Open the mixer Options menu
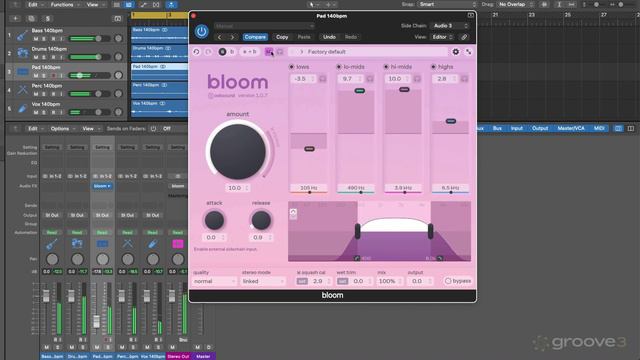This screenshot has width=640, height=360. (62, 129)
